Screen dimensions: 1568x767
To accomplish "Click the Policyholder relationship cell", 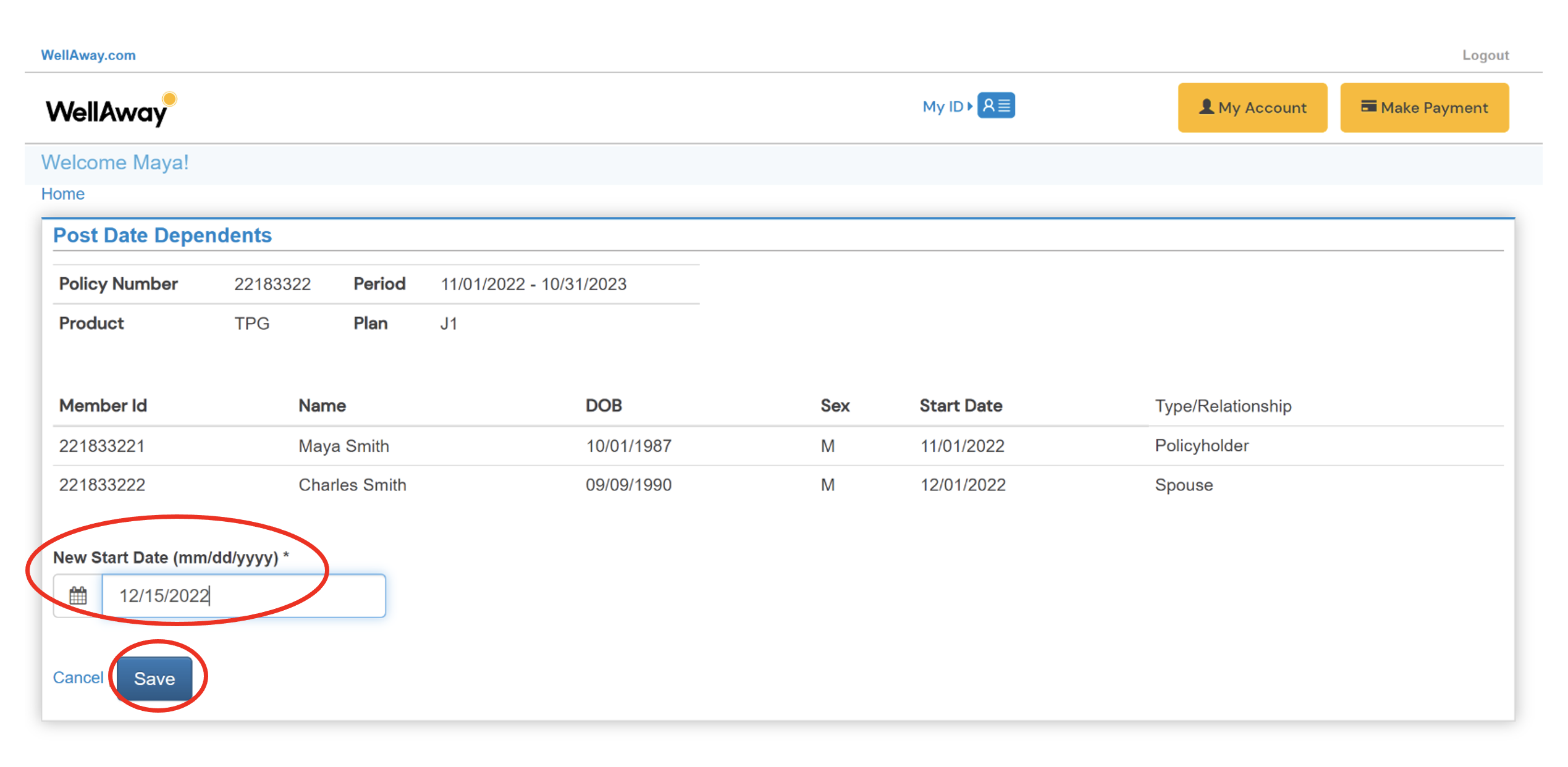I will click(1202, 446).
